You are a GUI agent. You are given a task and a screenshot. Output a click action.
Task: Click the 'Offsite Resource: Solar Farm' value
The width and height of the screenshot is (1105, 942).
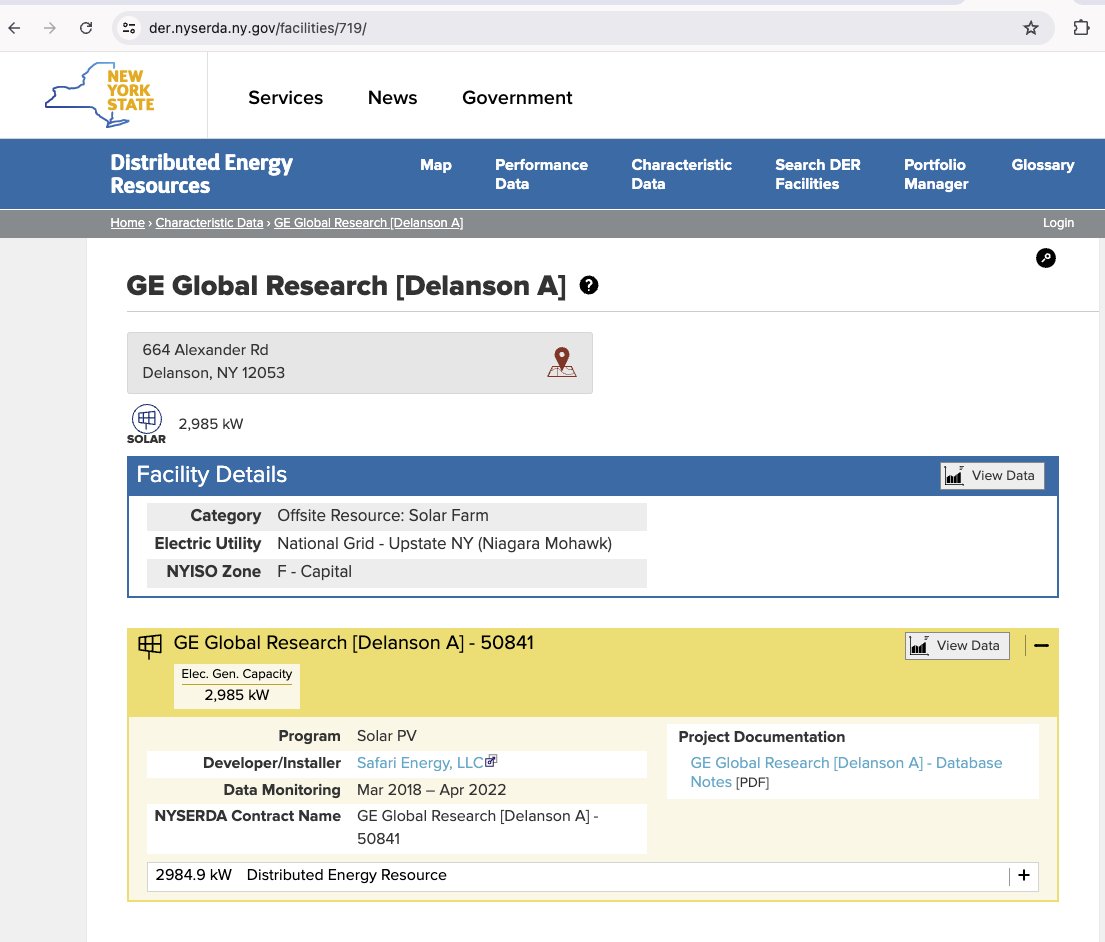click(383, 516)
